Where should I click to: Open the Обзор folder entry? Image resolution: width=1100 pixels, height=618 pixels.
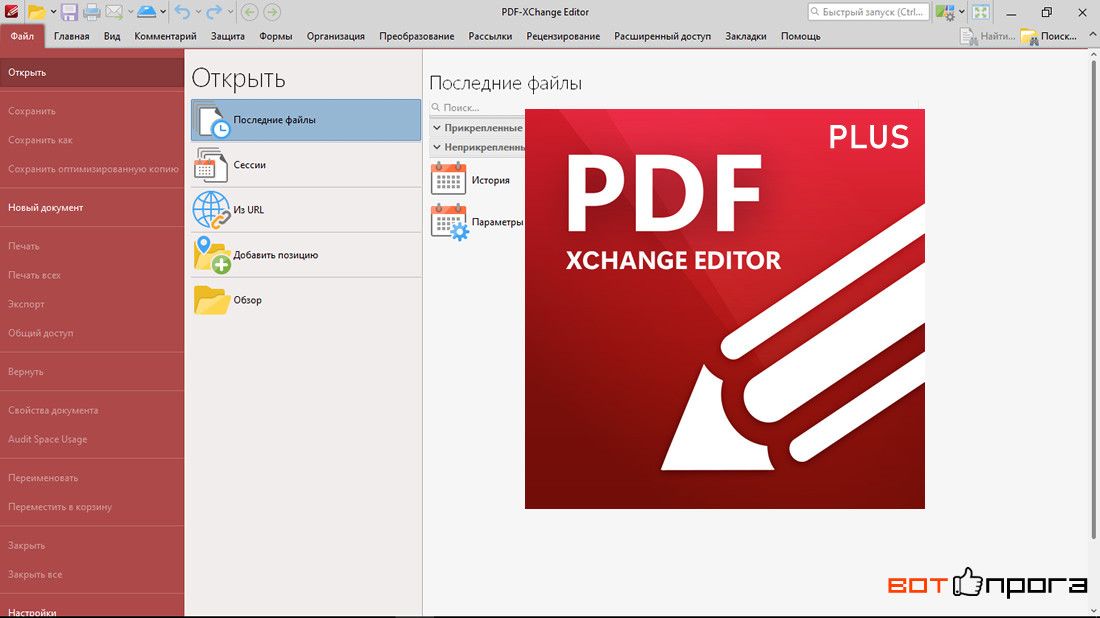(x=306, y=300)
